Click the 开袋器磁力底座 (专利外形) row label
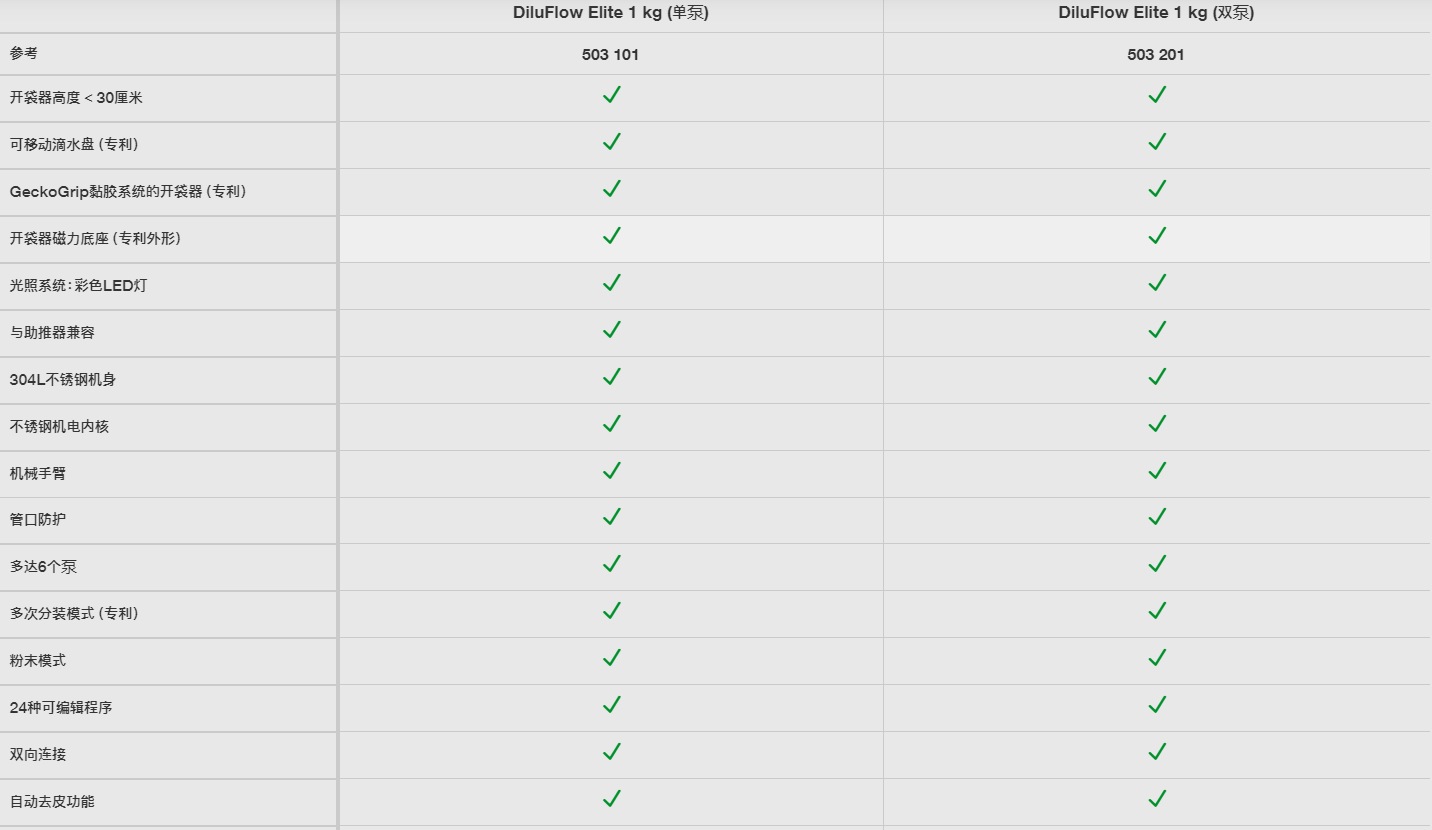 tap(95, 238)
